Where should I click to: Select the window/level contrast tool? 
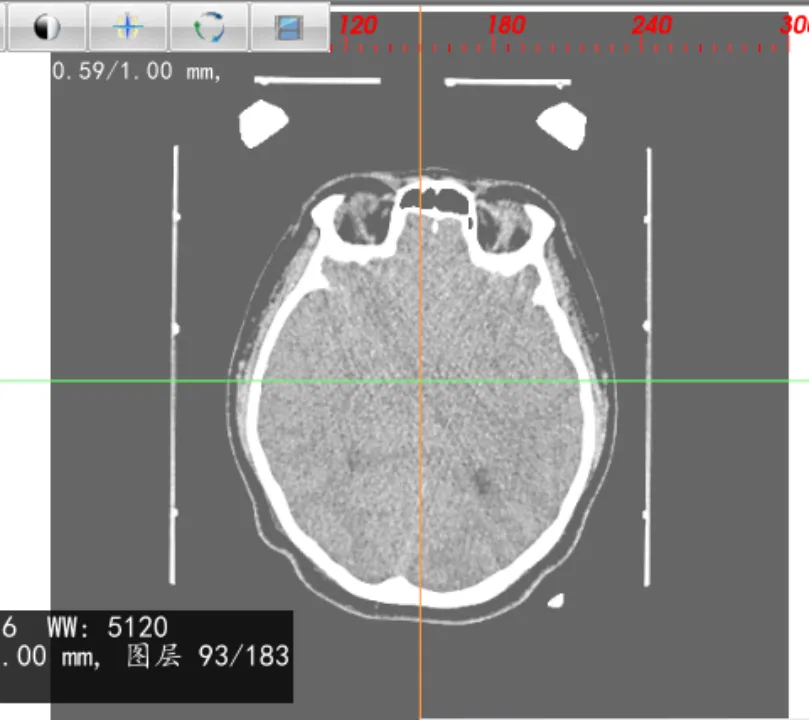(x=47, y=26)
